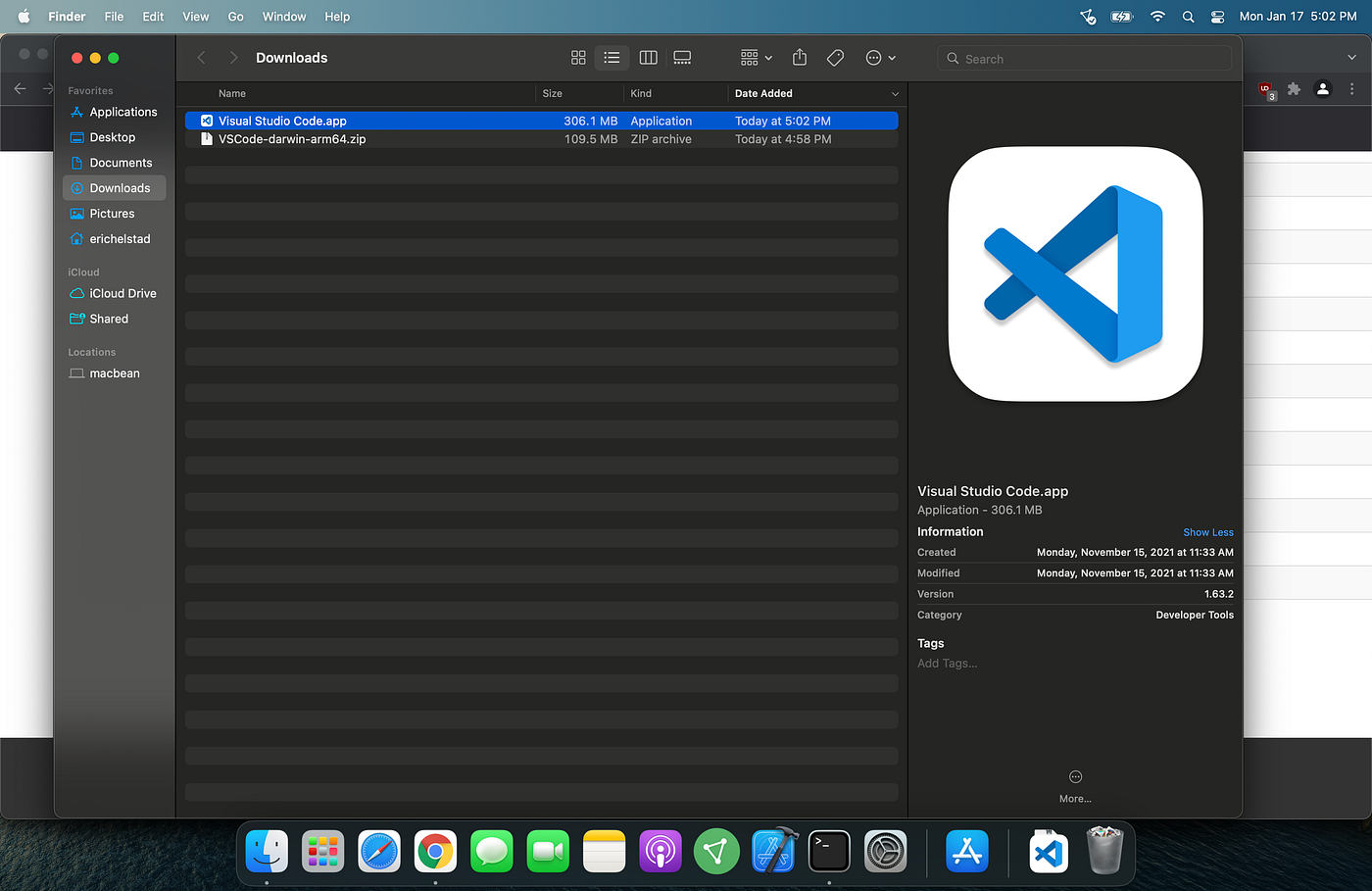Open Visual Studio Code from the Dock

point(1048,851)
